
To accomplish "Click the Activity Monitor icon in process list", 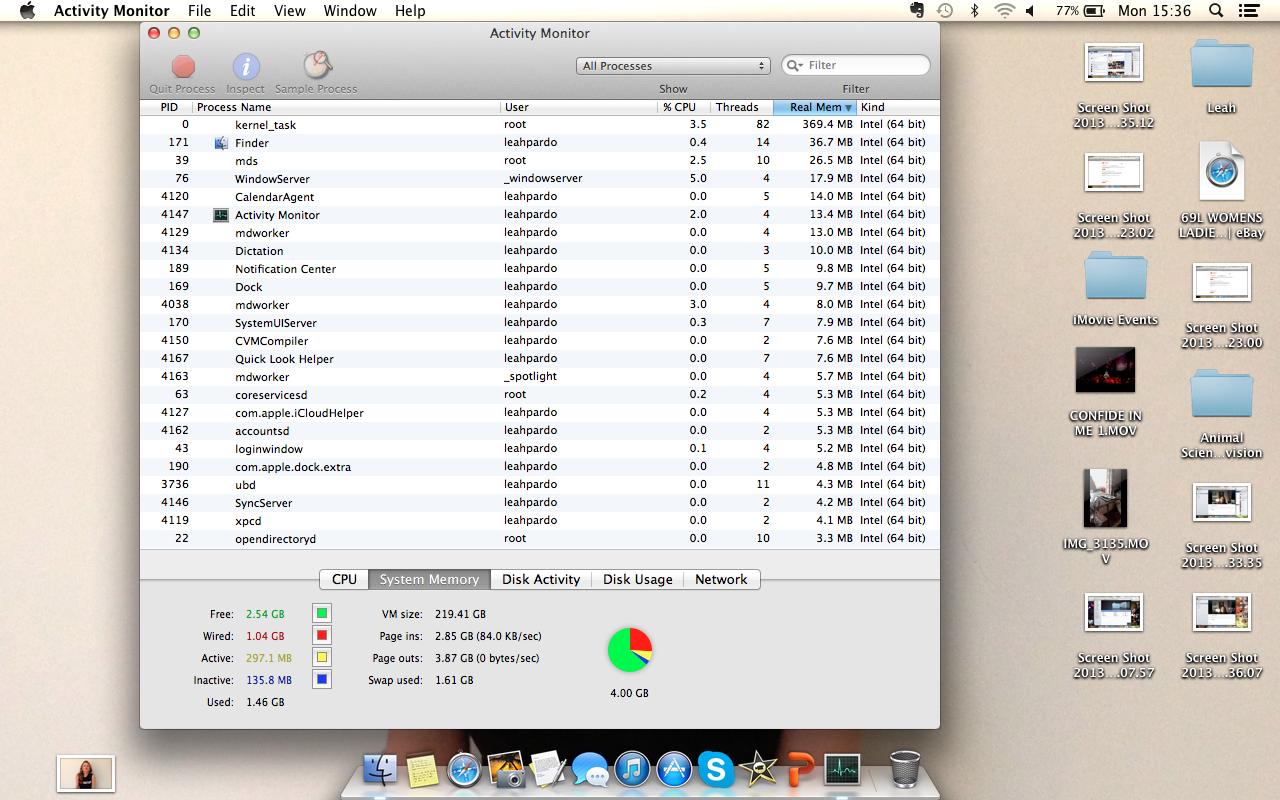I will pyautogui.click(x=221, y=215).
